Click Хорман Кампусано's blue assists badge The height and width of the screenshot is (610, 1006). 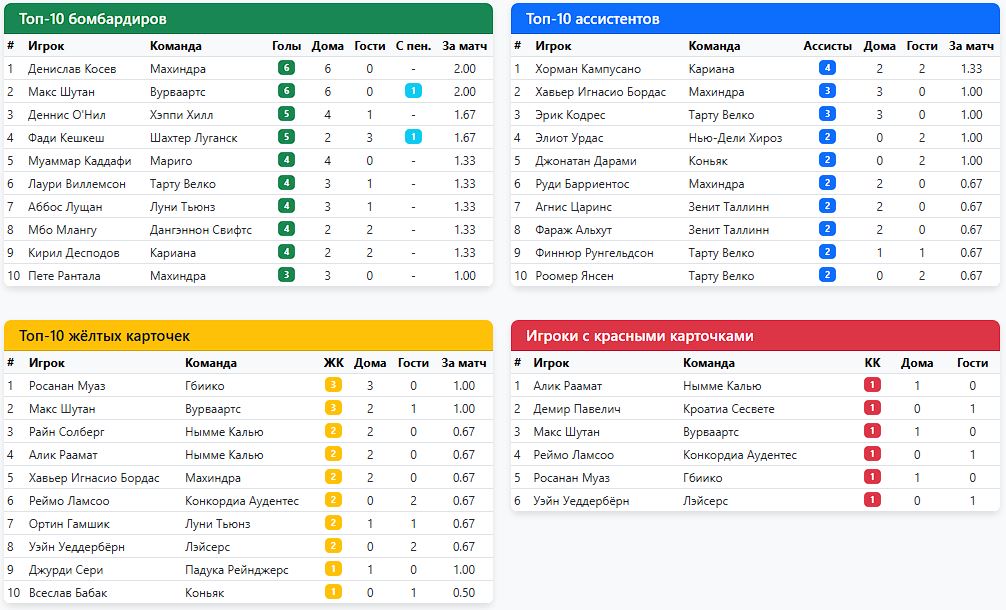827,68
